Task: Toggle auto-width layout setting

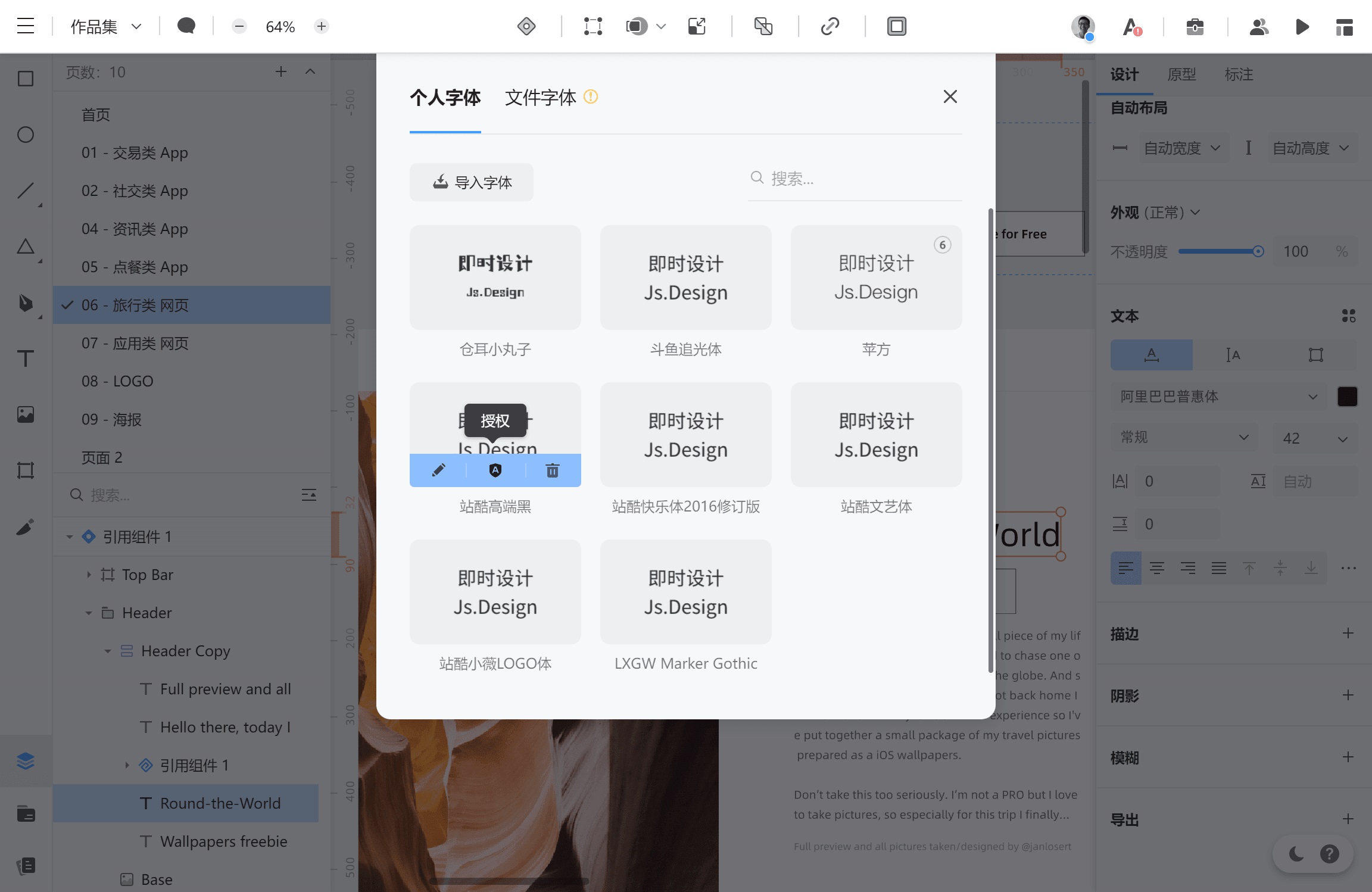Action: coord(1182,148)
